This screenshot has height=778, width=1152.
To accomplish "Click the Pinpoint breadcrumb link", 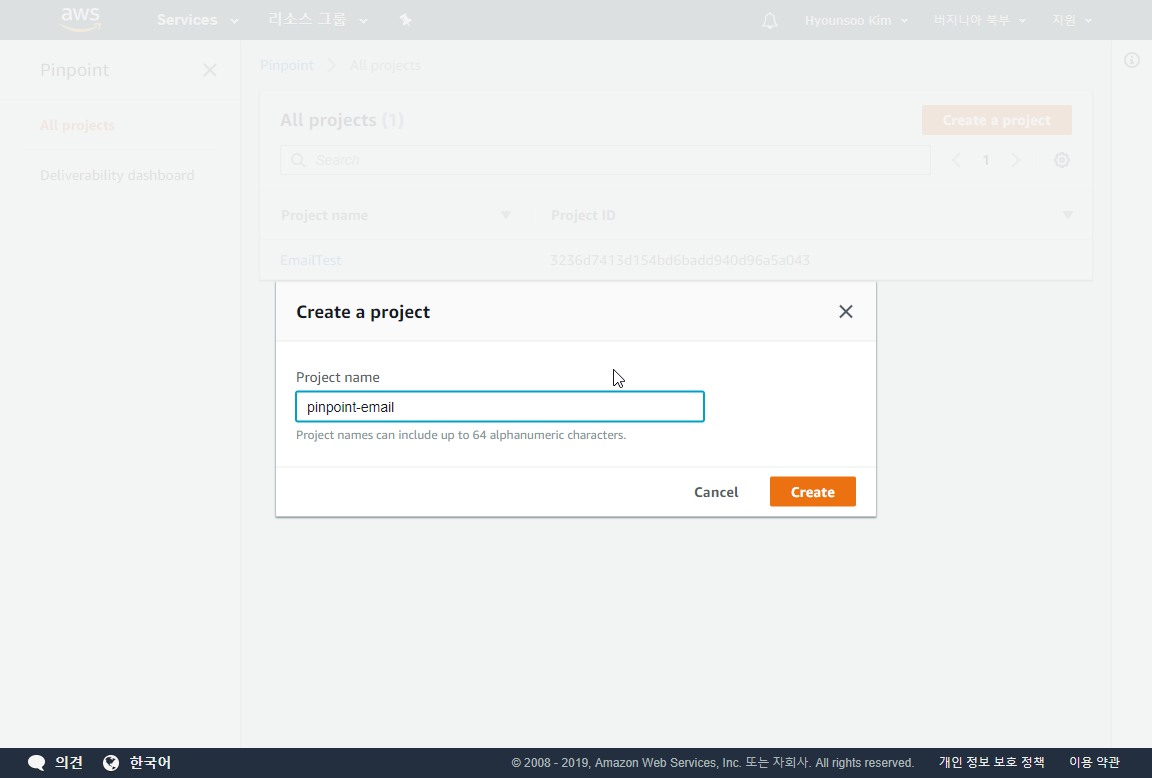I will pyautogui.click(x=287, y=65).
